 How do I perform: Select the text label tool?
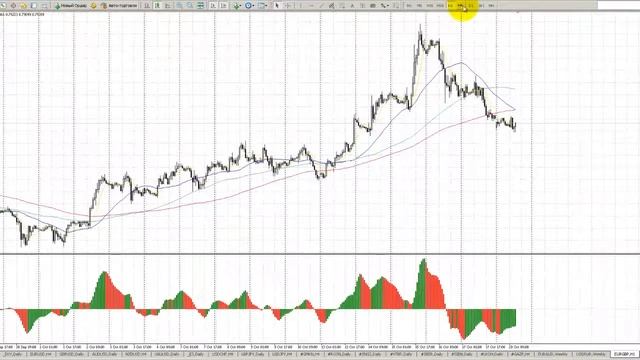click(362, 6)
